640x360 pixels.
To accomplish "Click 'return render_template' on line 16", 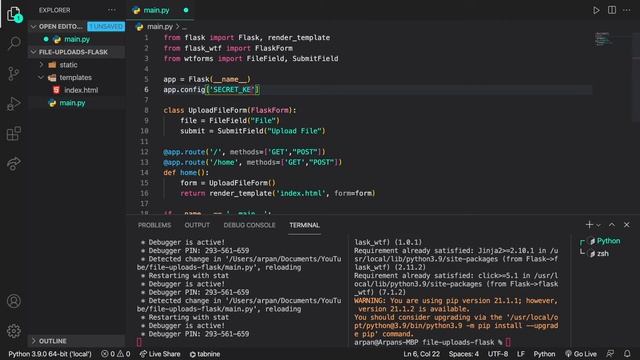I will pos(226,193).
